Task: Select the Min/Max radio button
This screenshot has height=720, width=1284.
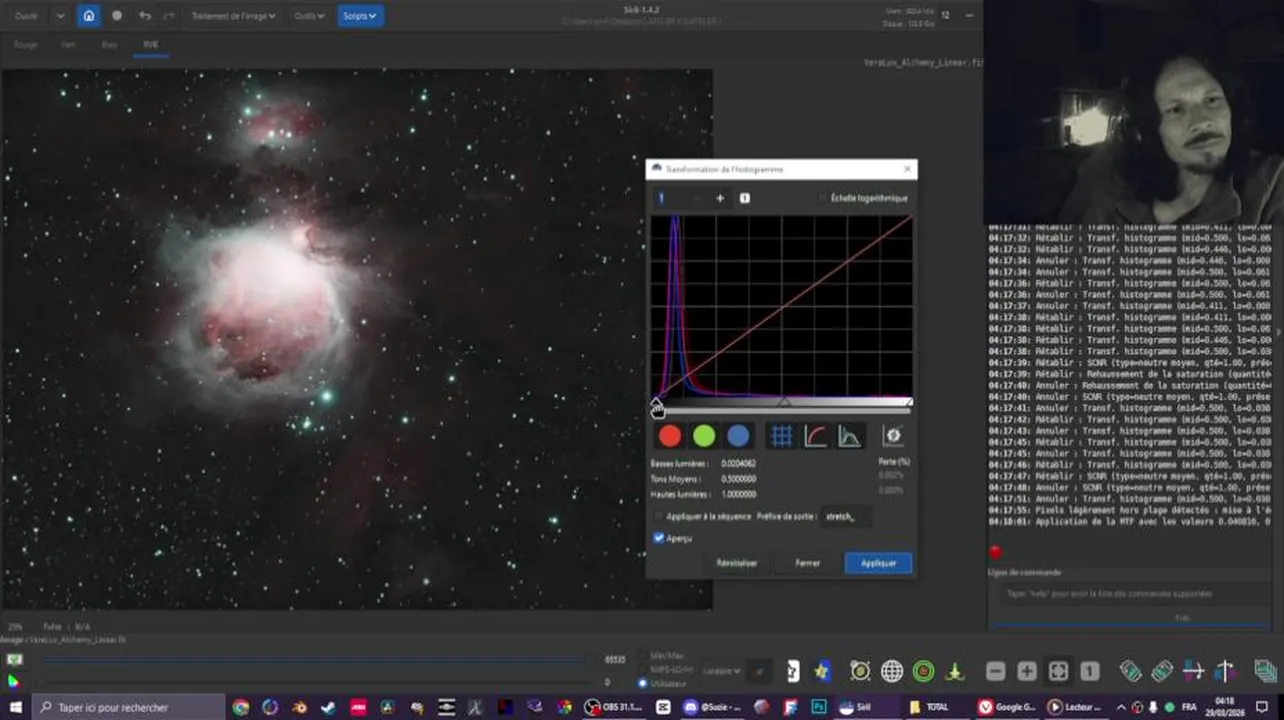Action: (x=642, y=656)
